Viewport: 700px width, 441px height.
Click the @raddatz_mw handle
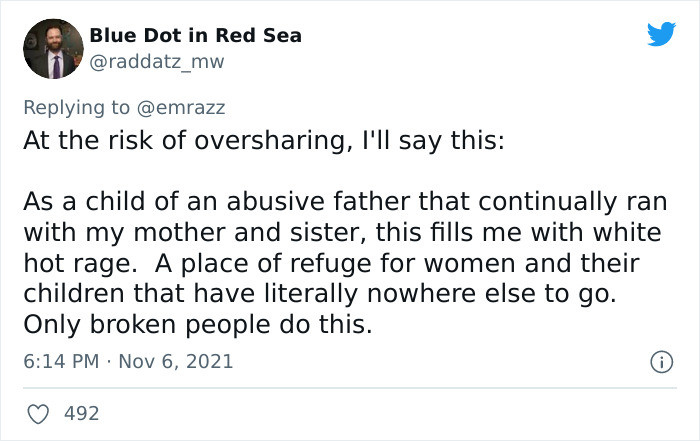point(157,62)
